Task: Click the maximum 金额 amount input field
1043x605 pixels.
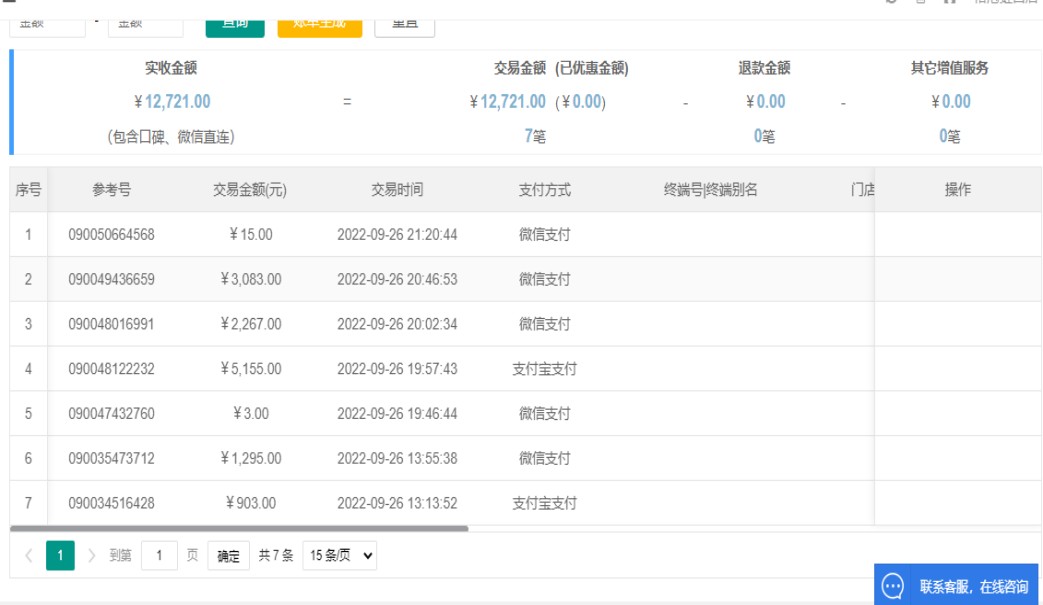Action: click(145, 22)
